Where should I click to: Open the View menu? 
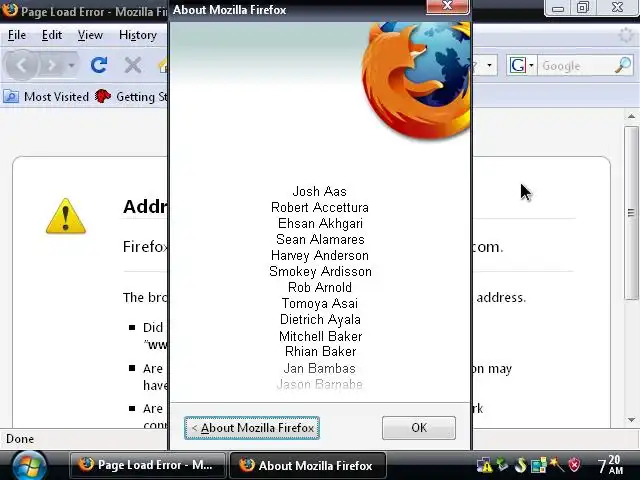(x=90, y=35)
